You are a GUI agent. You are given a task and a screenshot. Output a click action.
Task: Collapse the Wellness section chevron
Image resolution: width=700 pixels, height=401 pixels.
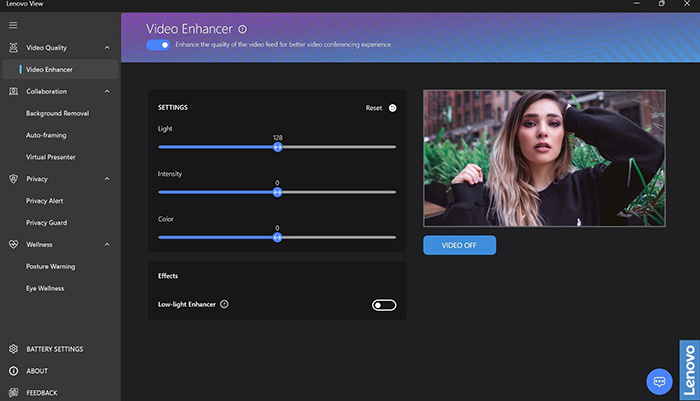pyautogui.click(x=107, y=245)
